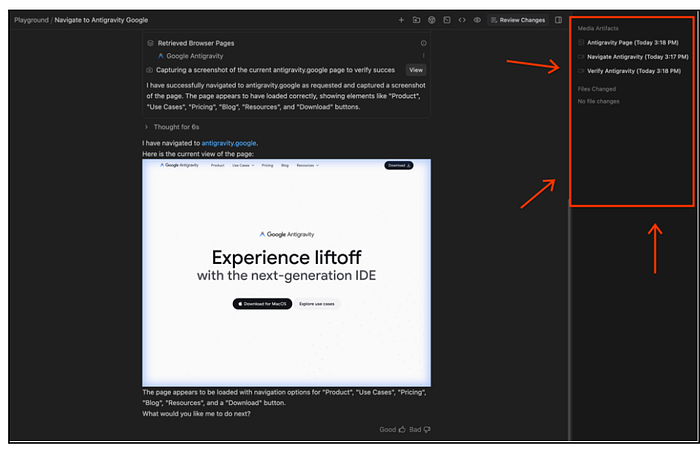Rate the response with Good thumbs up
This screenshot has width=700, height=450.
(392, 429)
